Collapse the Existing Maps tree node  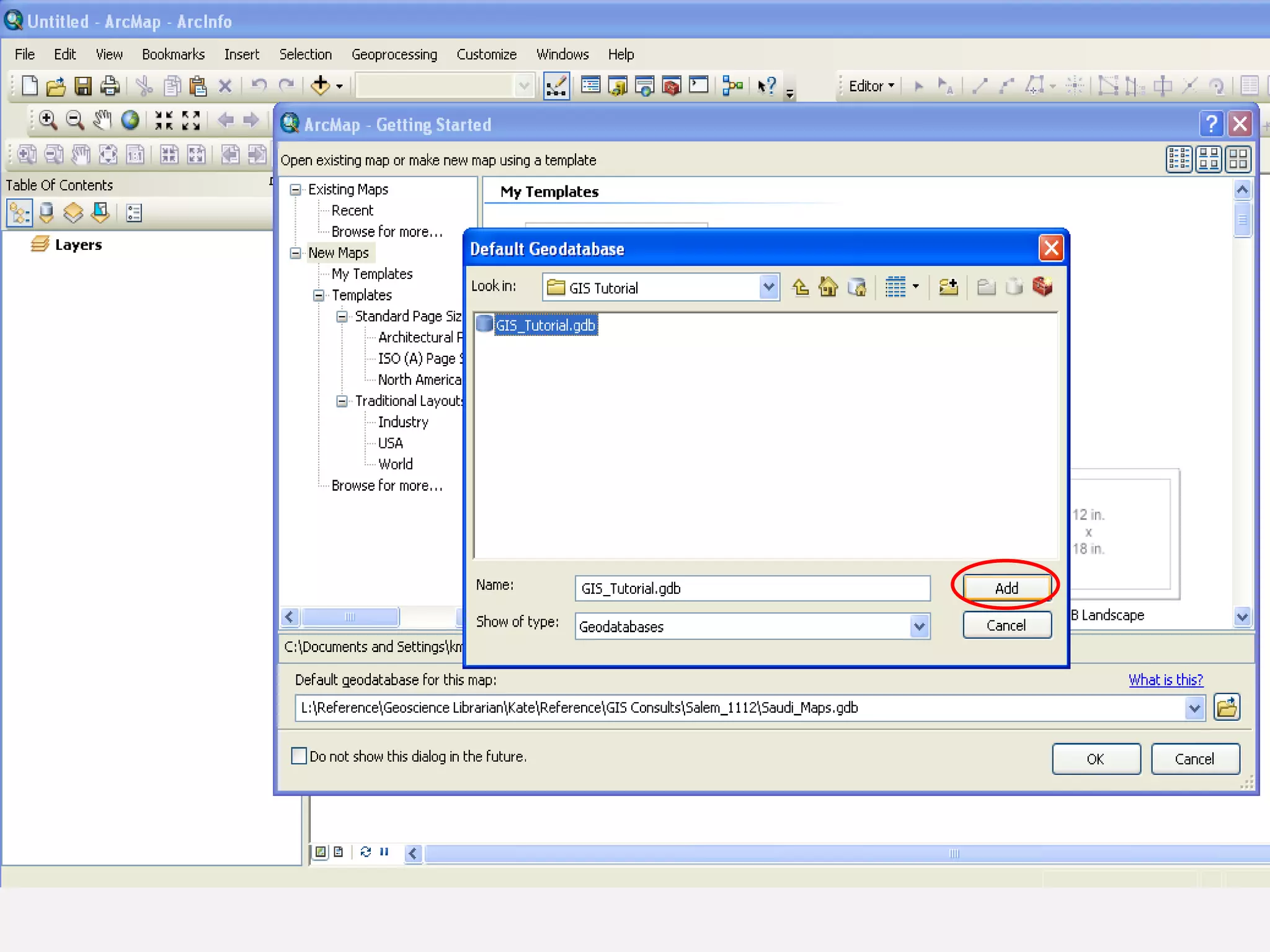pyautogui.click(x=296, y=190)
